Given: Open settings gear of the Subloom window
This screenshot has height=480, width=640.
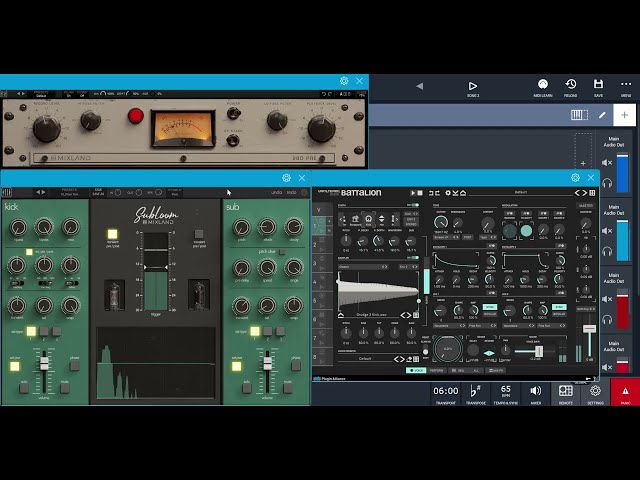Looking at the screenshot, I should tap(286, 178).
